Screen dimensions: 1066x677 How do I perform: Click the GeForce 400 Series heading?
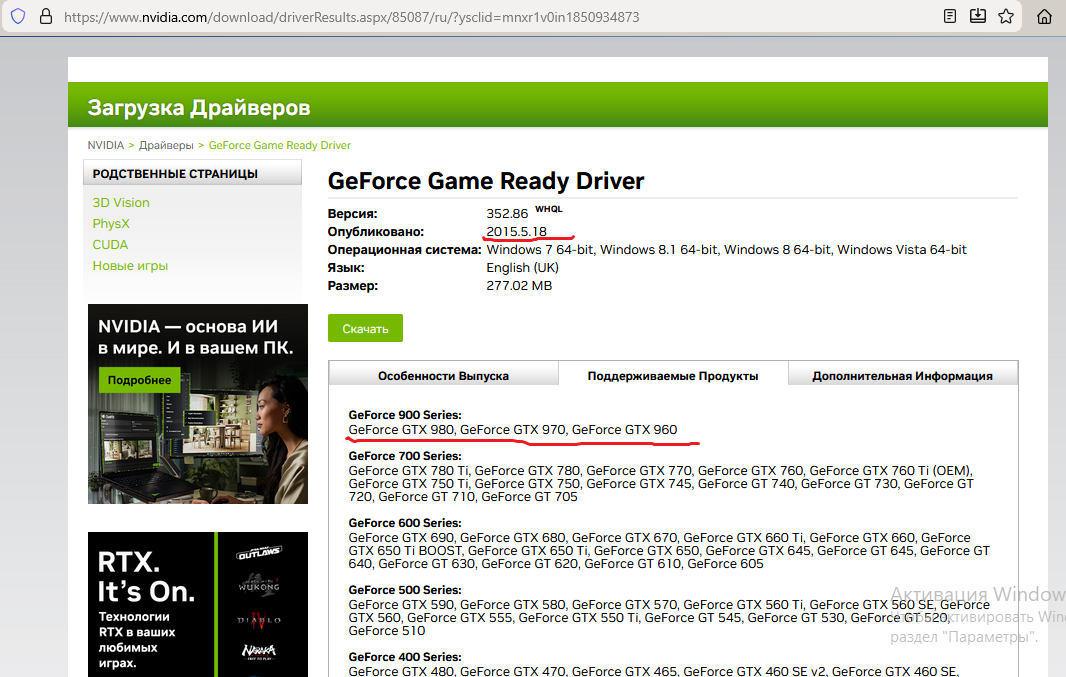click(x=405, y=657)
